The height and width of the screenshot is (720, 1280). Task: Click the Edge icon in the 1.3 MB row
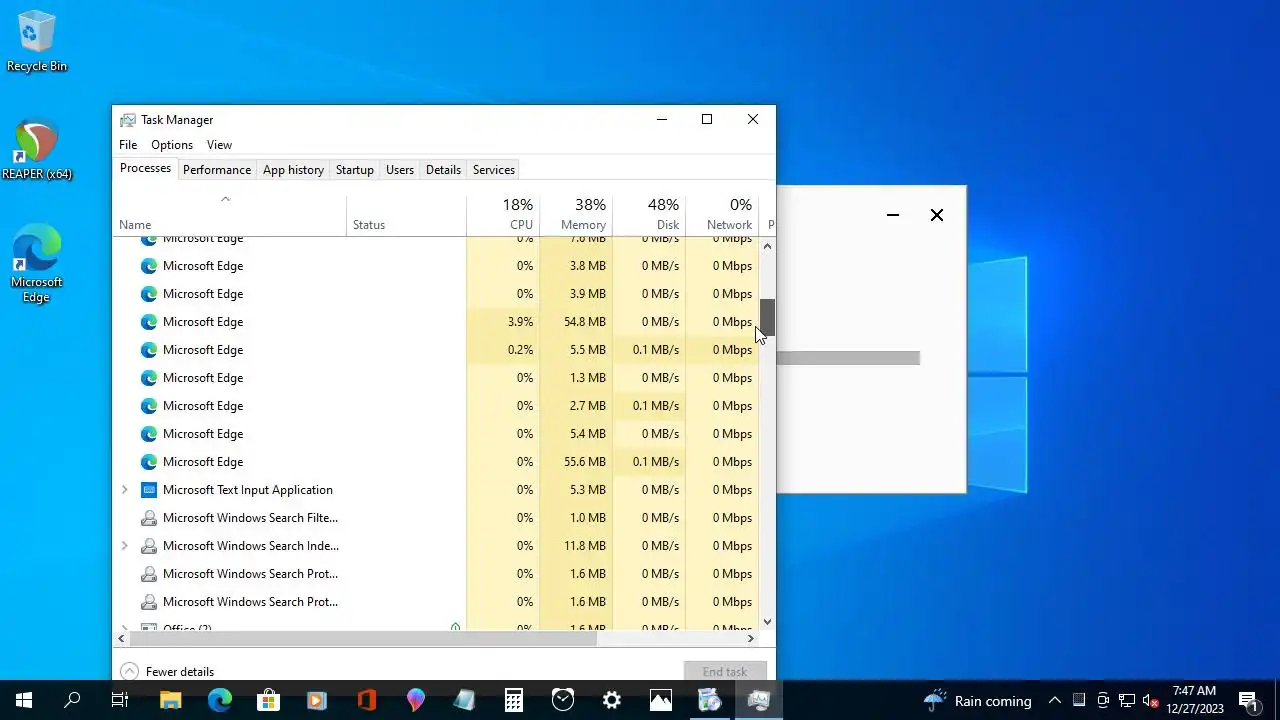pos(149,378)
